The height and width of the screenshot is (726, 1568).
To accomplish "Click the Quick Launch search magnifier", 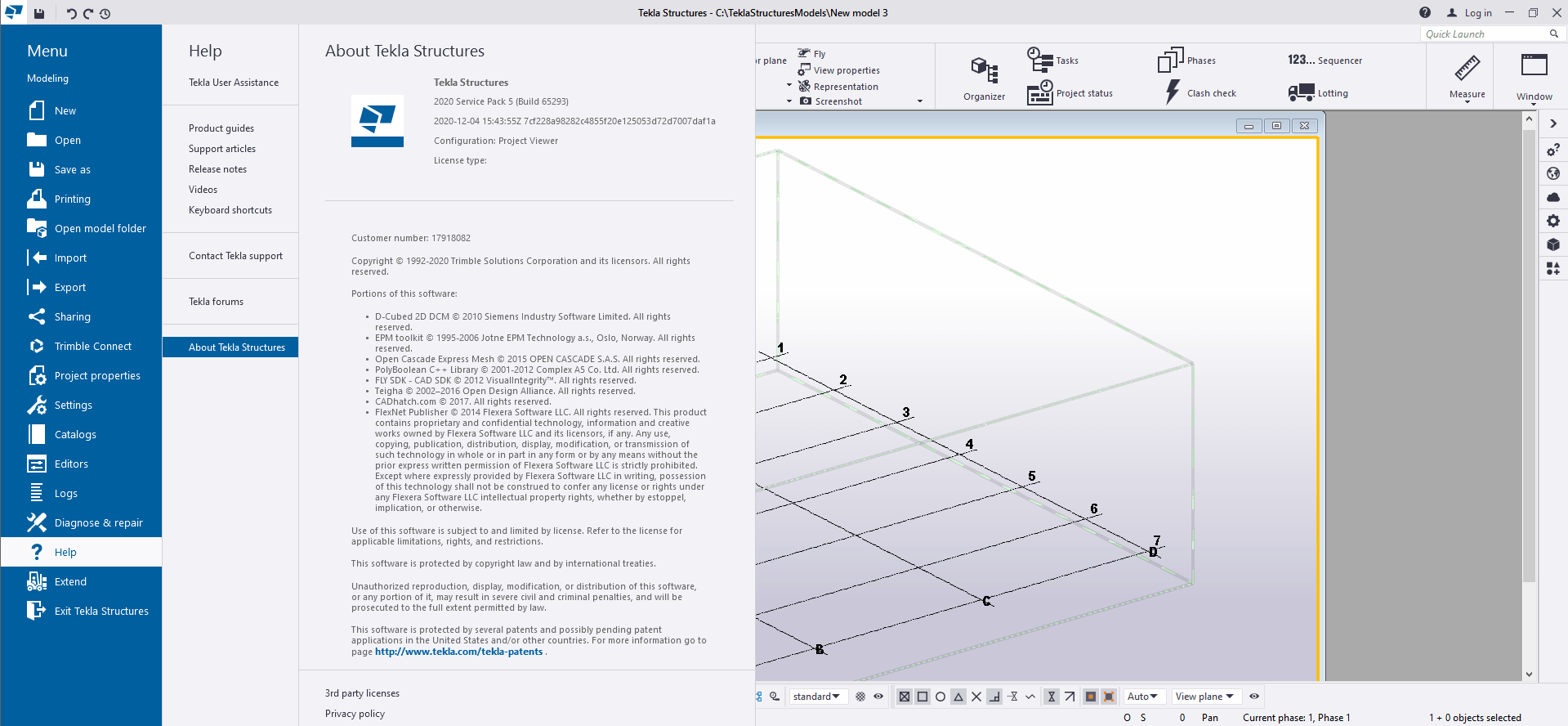I will (x=1553, y=34).
